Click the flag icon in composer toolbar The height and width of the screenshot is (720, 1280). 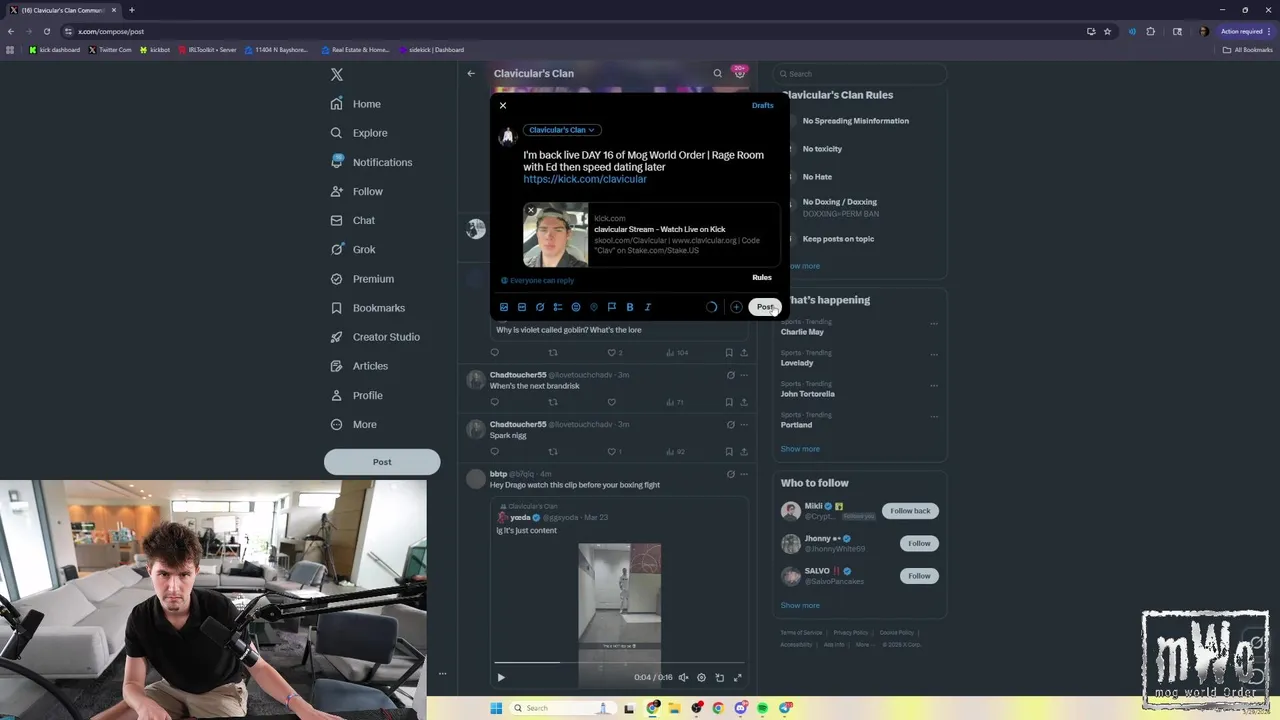[x=612, y=307]
